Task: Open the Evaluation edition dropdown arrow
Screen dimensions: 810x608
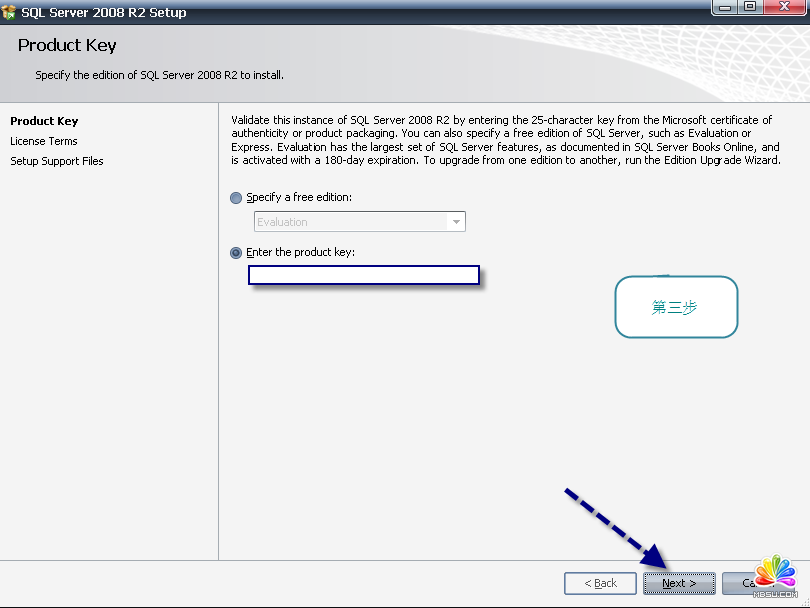Action: click(x=456, y=222)
